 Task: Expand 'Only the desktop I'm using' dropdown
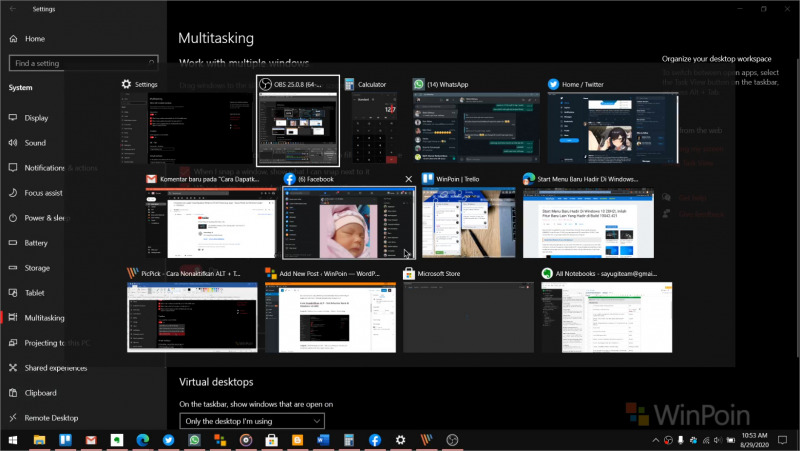[252, 421]
